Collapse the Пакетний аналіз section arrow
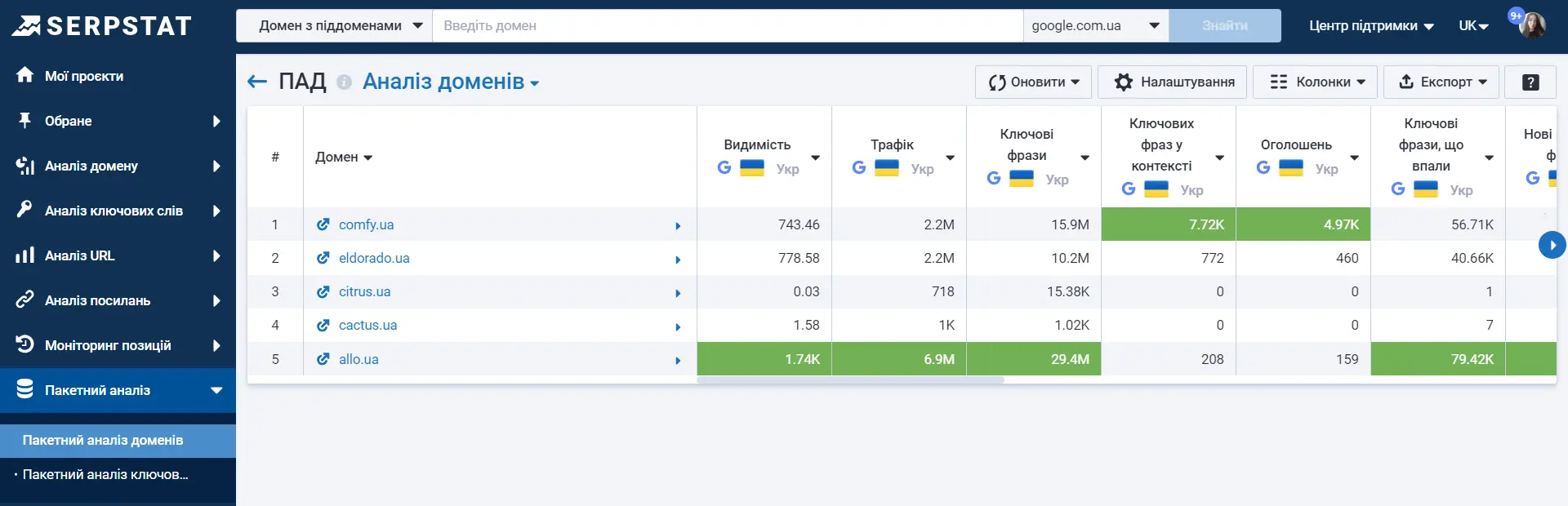 [x=216, y=390]
